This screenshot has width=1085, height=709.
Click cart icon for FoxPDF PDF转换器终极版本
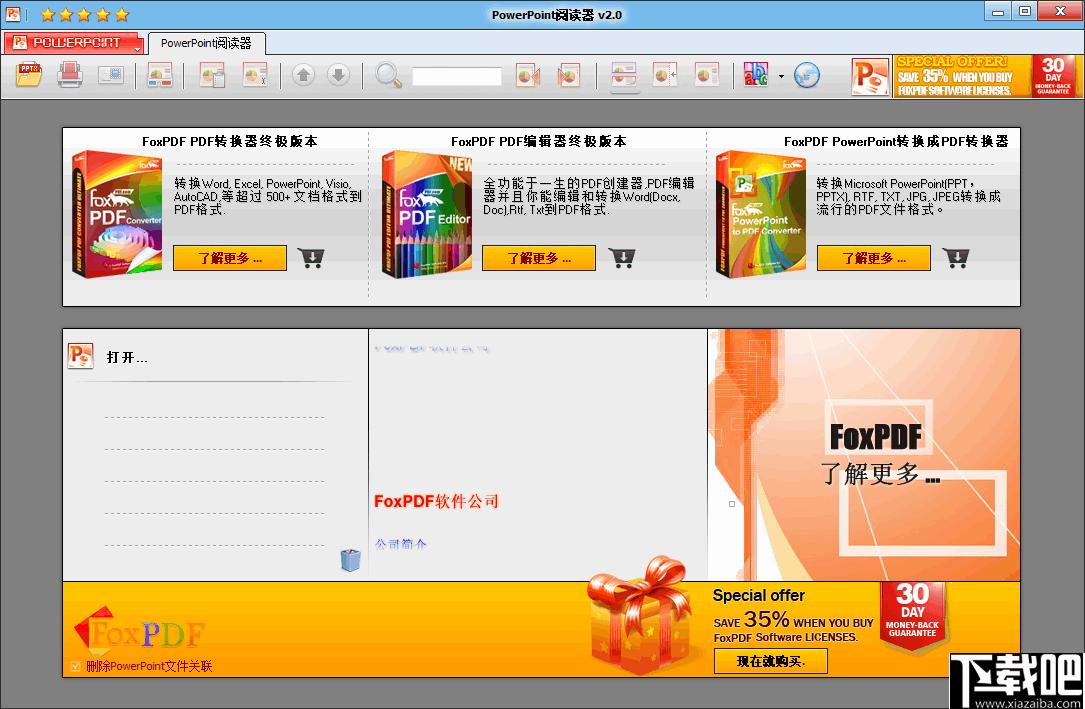click(x=311, y=258)
